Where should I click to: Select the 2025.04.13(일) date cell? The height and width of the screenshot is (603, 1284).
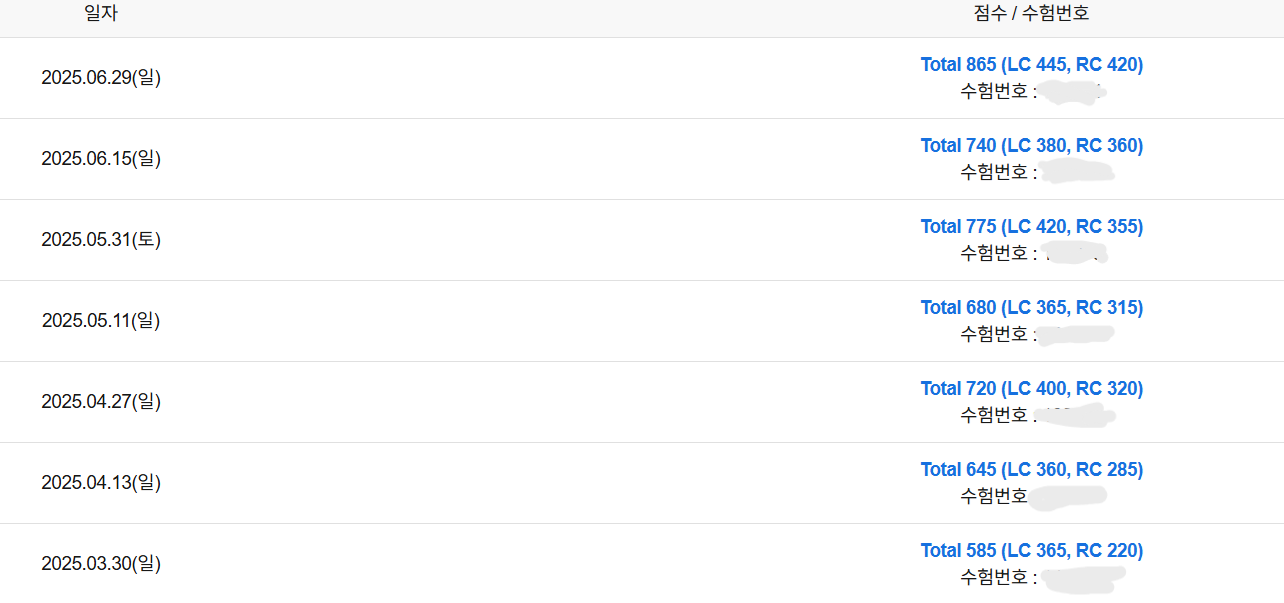101,483
